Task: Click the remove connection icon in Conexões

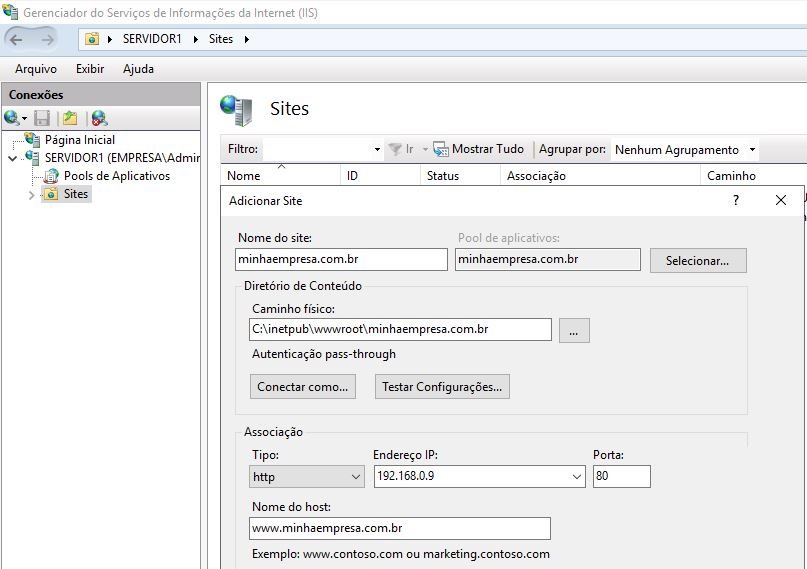Action: click(x=99, y=118)
